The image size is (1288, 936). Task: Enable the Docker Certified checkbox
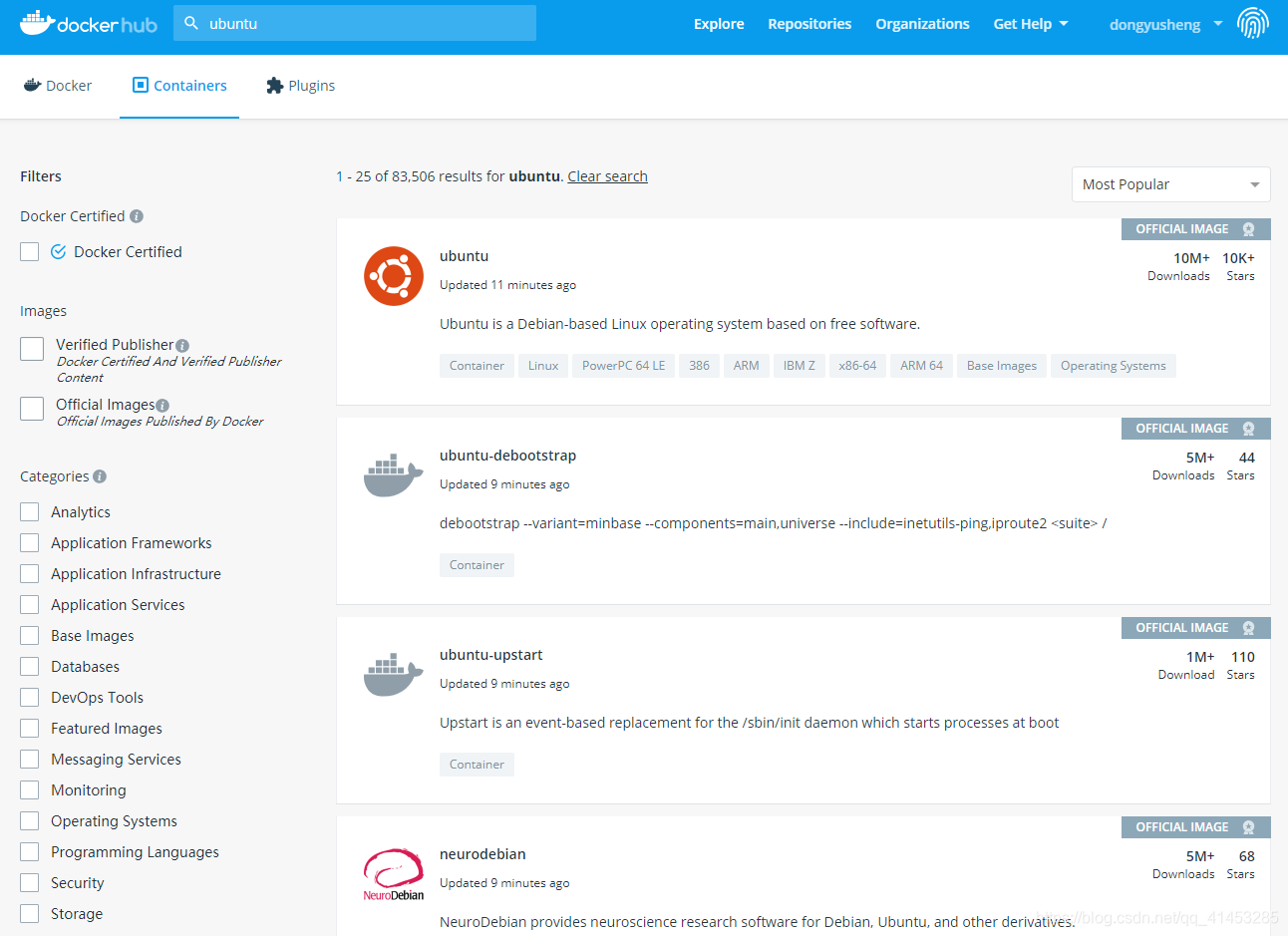[30, 252]
